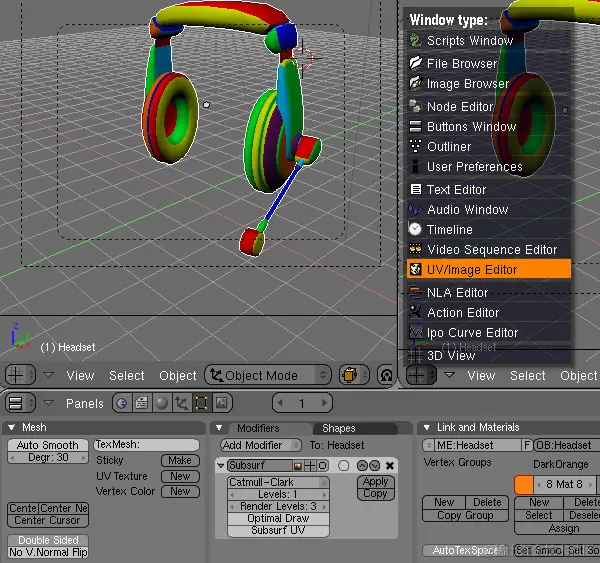Open Scene context image icon
The height and width of the screenshot is (563, 600).
(x=222, y=403)
